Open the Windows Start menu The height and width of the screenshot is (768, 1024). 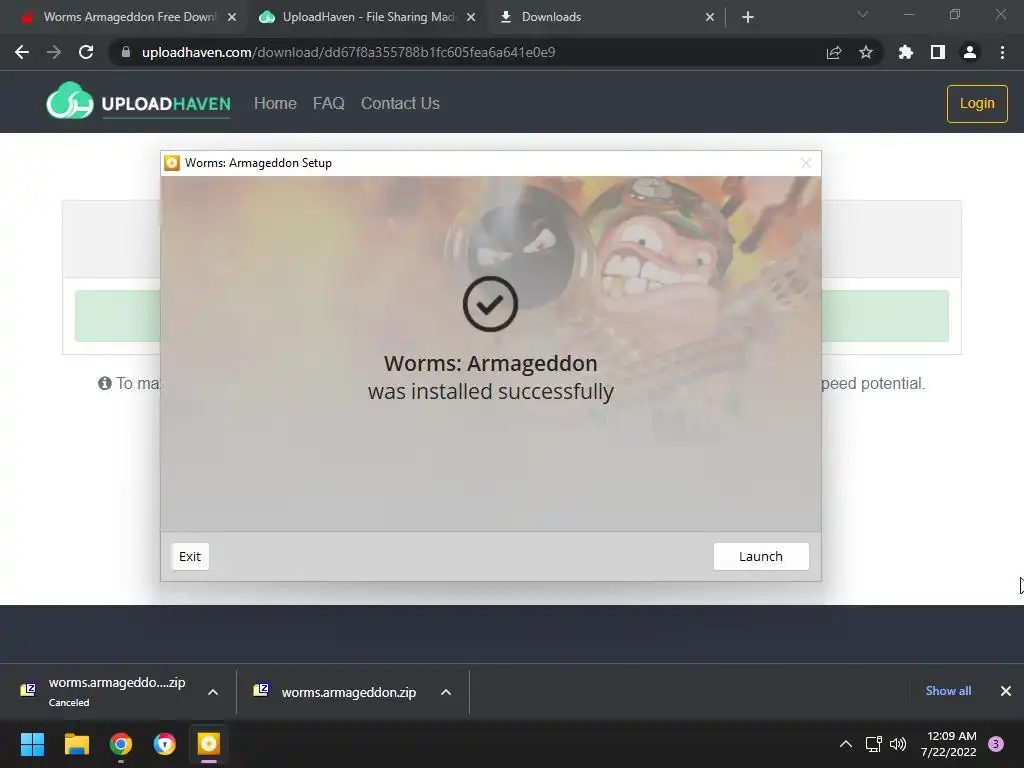[x=32, y=744]
